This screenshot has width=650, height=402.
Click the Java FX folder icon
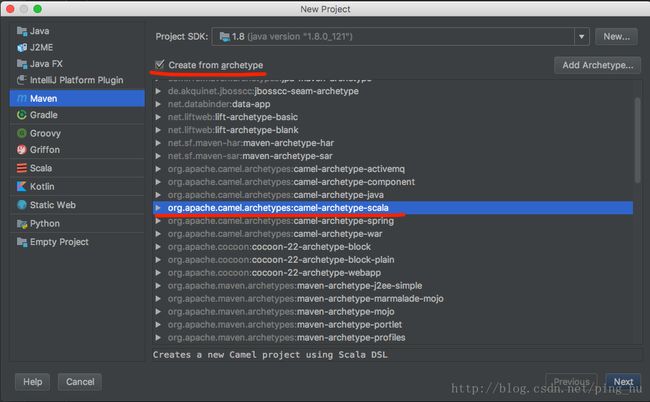(x=22, y=64)
